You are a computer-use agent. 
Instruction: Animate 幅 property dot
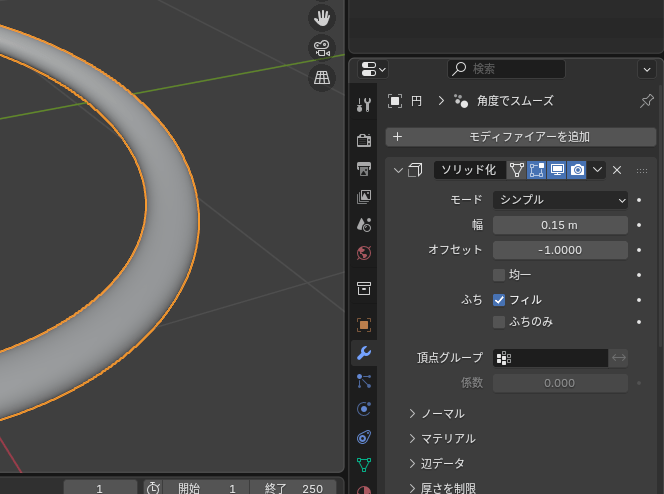[639, 225]
